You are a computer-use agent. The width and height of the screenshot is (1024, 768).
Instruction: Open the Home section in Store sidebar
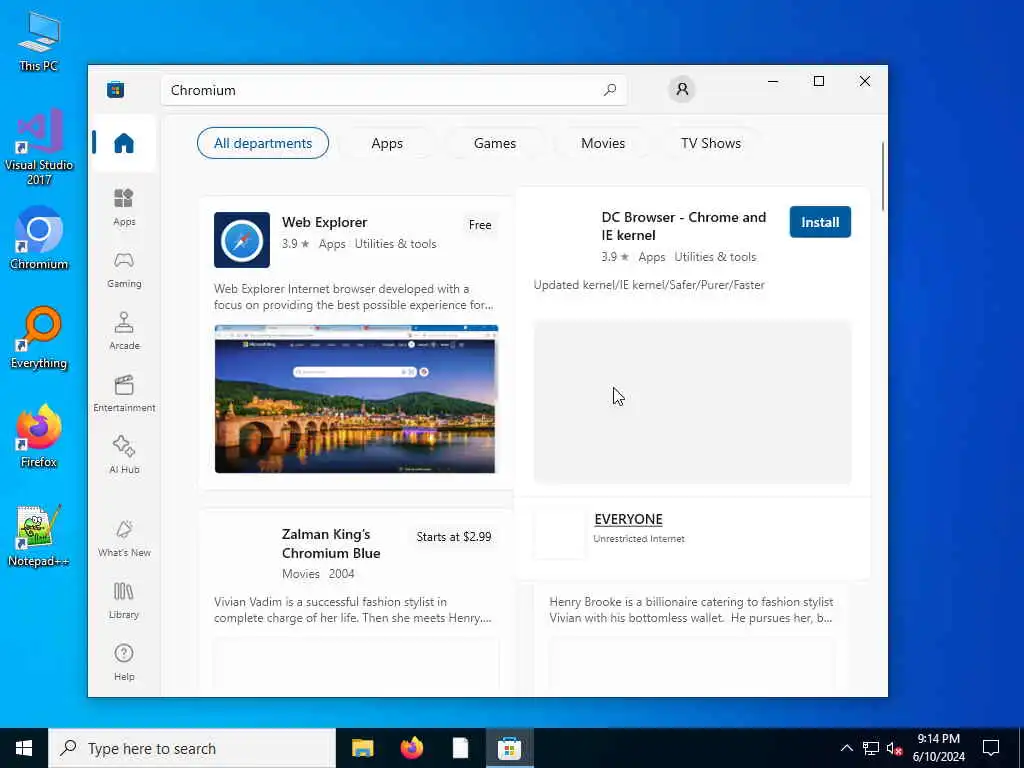point(124,143)
